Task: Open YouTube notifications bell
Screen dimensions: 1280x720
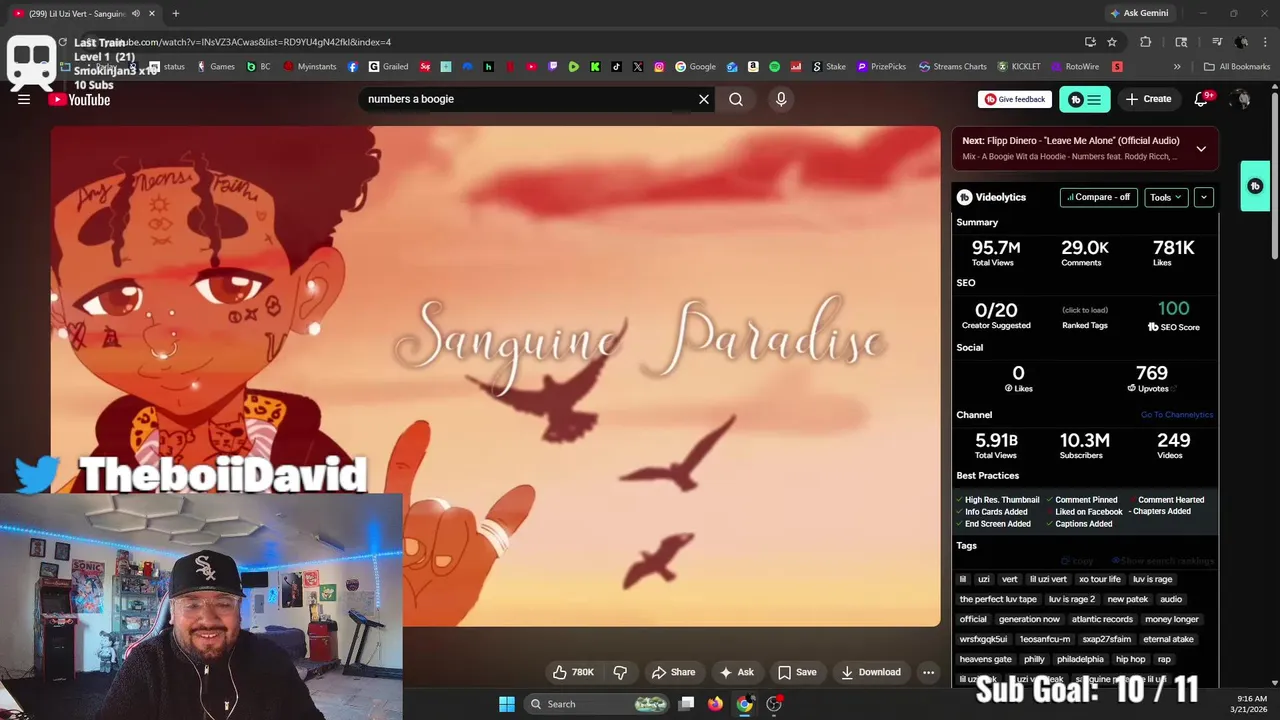Action: [x=1203, y=99]
